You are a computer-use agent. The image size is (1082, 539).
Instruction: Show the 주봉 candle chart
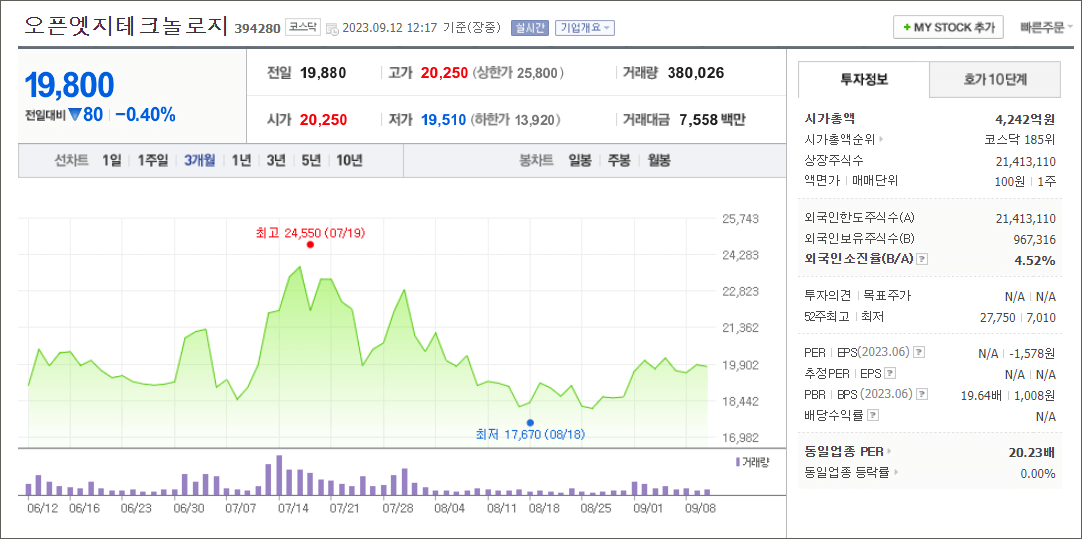(x=619, y=161)
